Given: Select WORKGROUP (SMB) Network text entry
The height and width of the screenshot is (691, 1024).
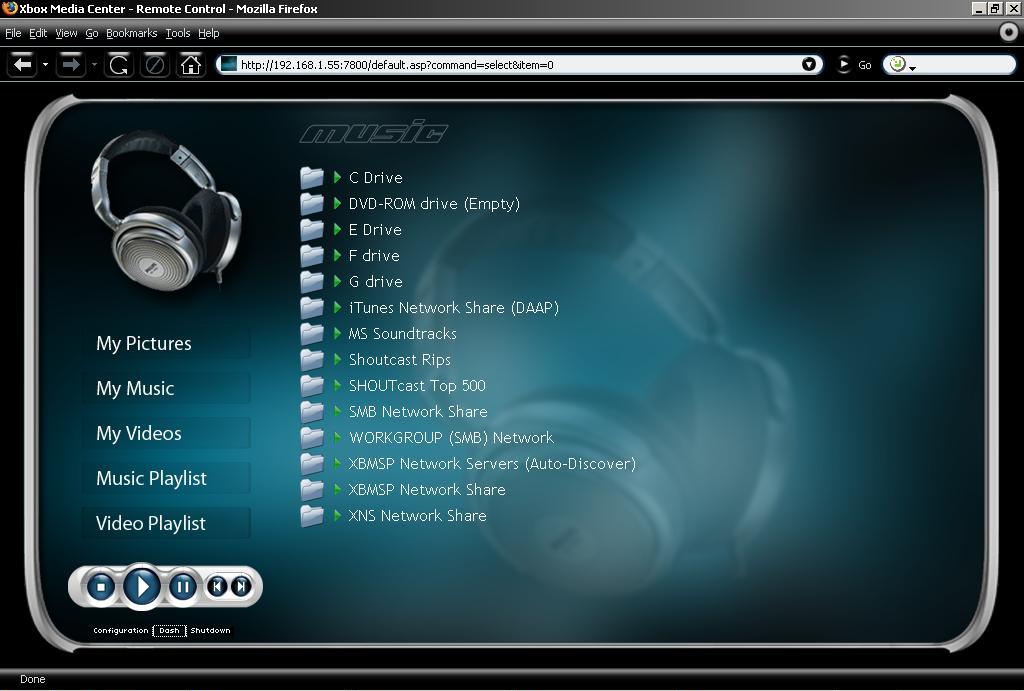Looking at the screenshot, I should pos(451,438).
